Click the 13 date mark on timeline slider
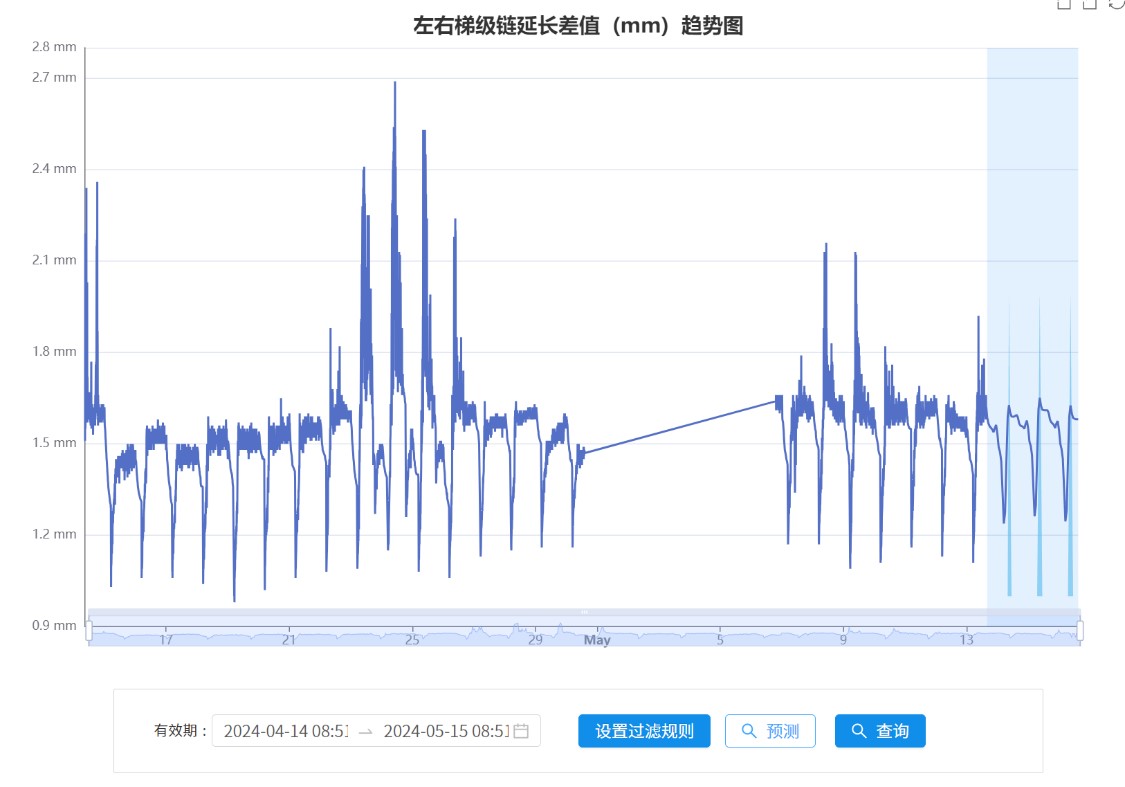The image size is (1125, 787). 966,640
